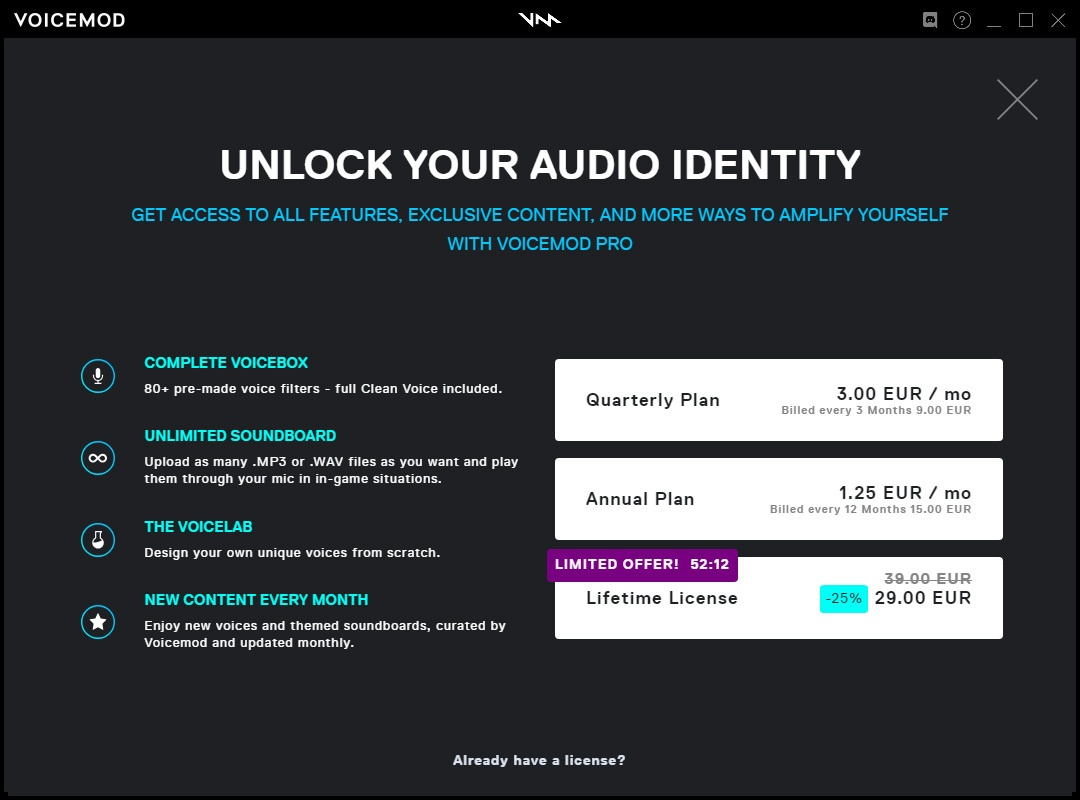Viewport: 1080px width, 800px height.
Task: Click the 'UNLIMITED SOUNDBOARD' heading
Action: [x=240, y=436]
